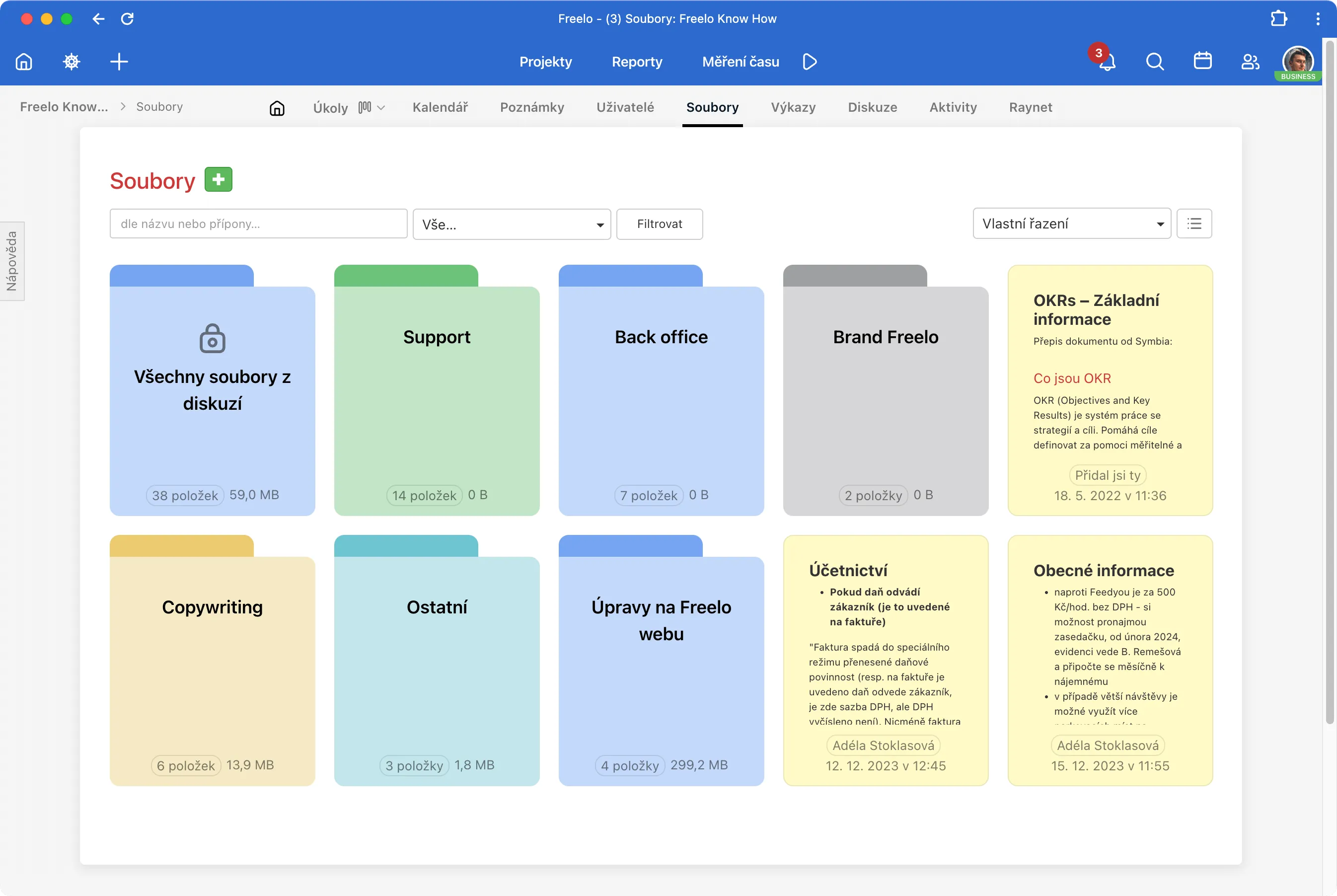Open the Vlastní řazení sort dropdown
The width and height of the screenshot is (1337, 896).
coord(1072,224)
